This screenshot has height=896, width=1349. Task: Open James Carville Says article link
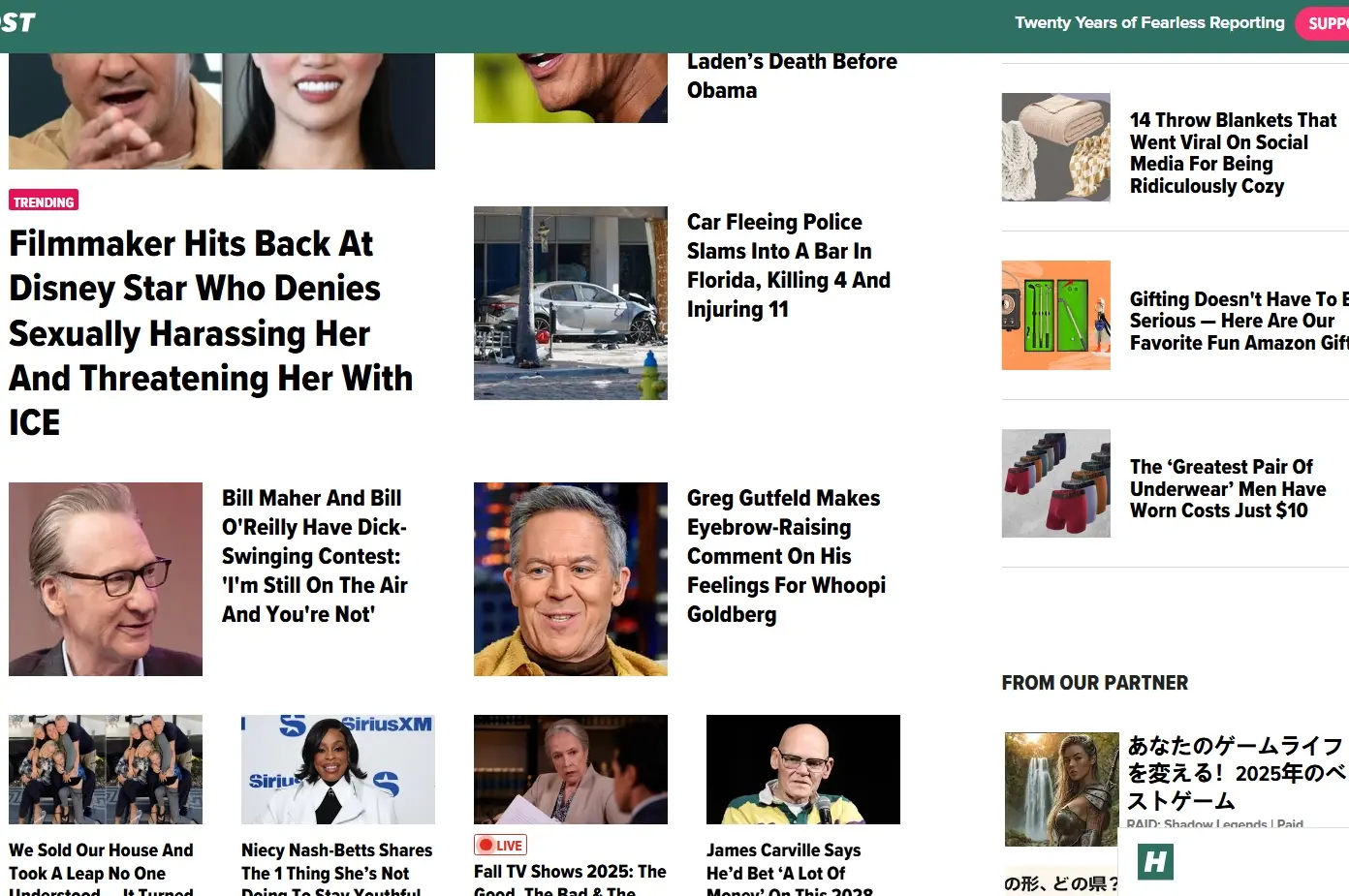coord(790,872)
